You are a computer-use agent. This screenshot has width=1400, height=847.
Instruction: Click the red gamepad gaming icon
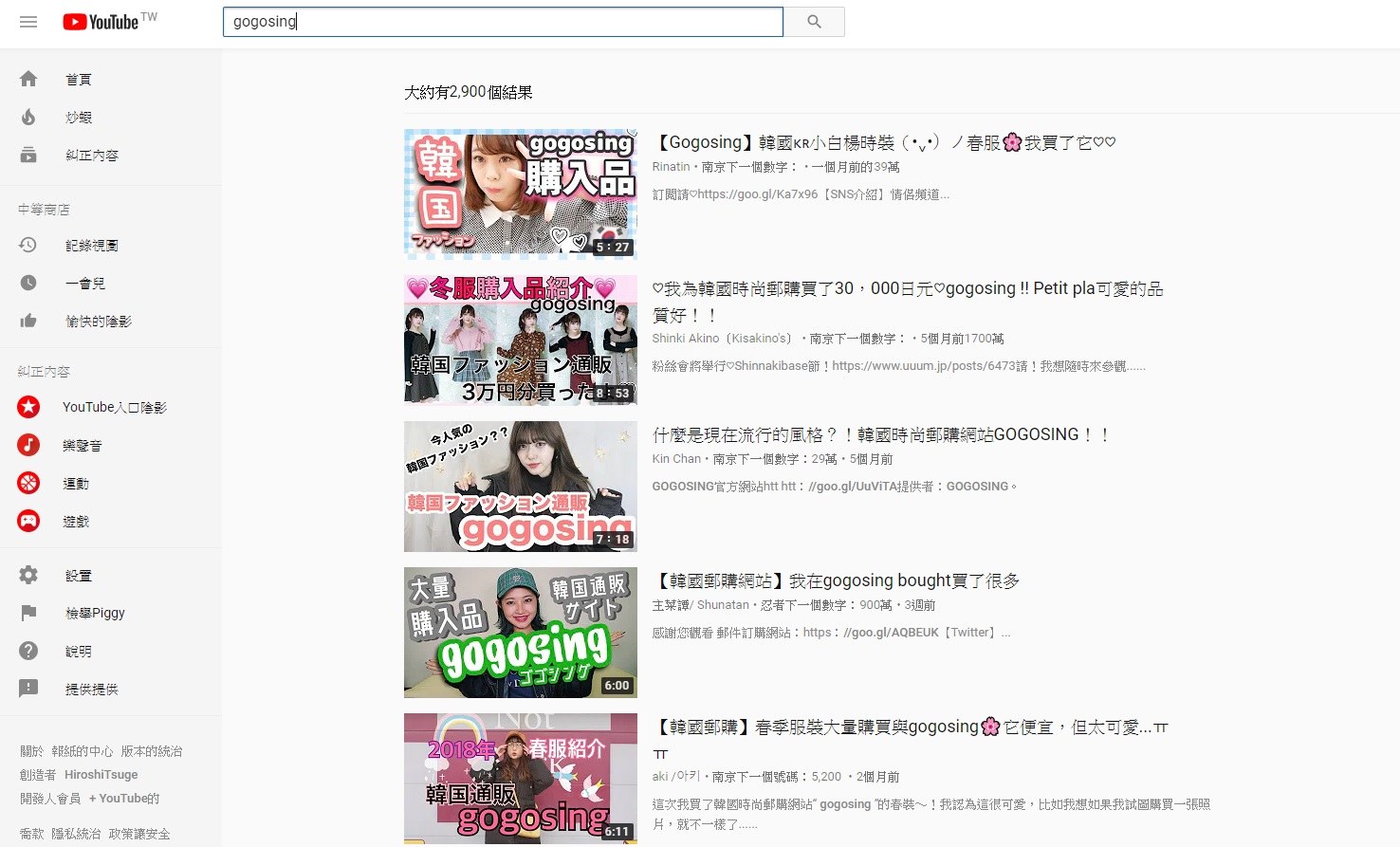[x=28, y=521]
